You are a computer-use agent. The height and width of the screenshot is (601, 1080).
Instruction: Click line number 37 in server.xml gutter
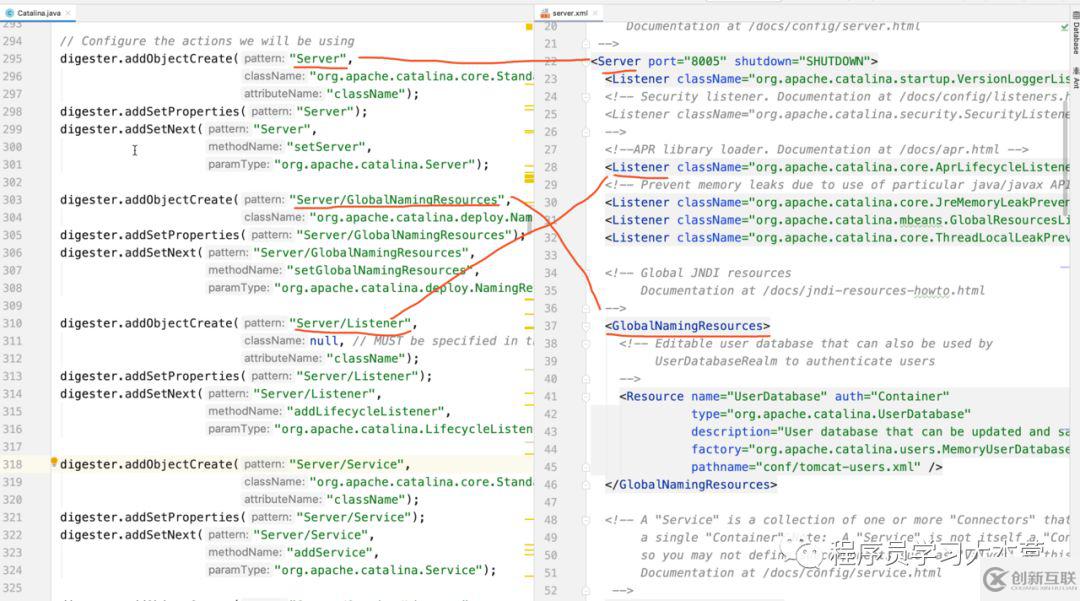click(551, 326)
